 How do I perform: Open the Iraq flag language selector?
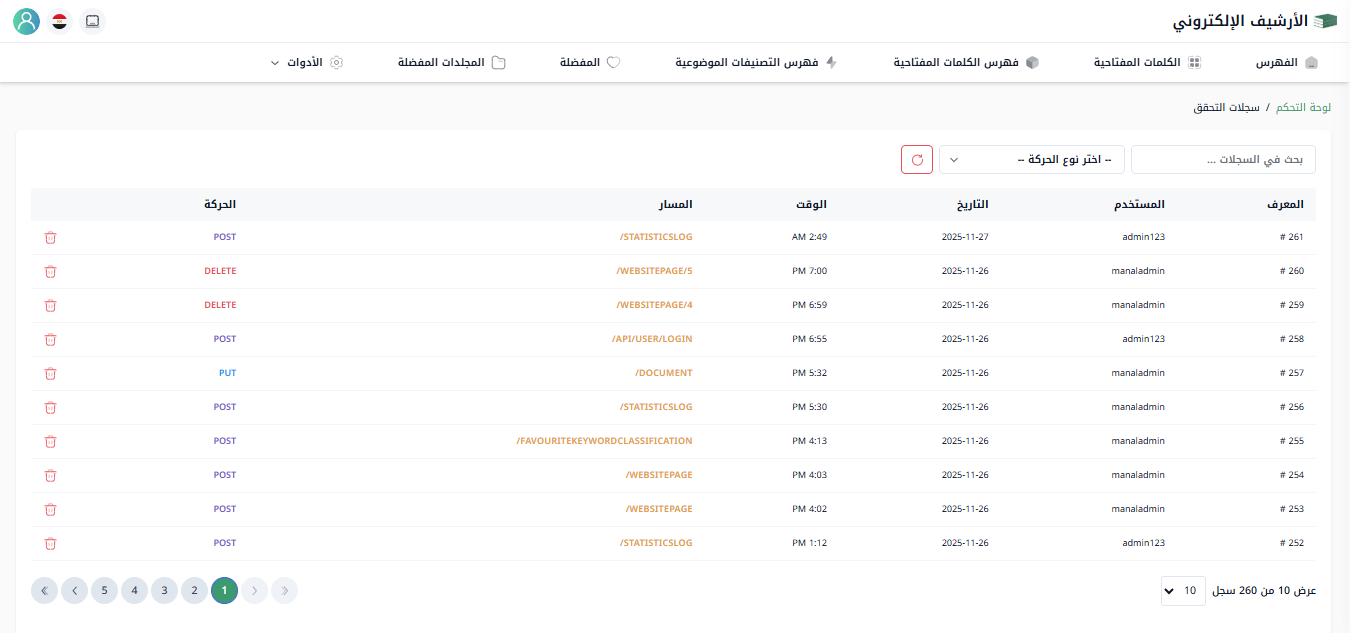pos(60,21)
